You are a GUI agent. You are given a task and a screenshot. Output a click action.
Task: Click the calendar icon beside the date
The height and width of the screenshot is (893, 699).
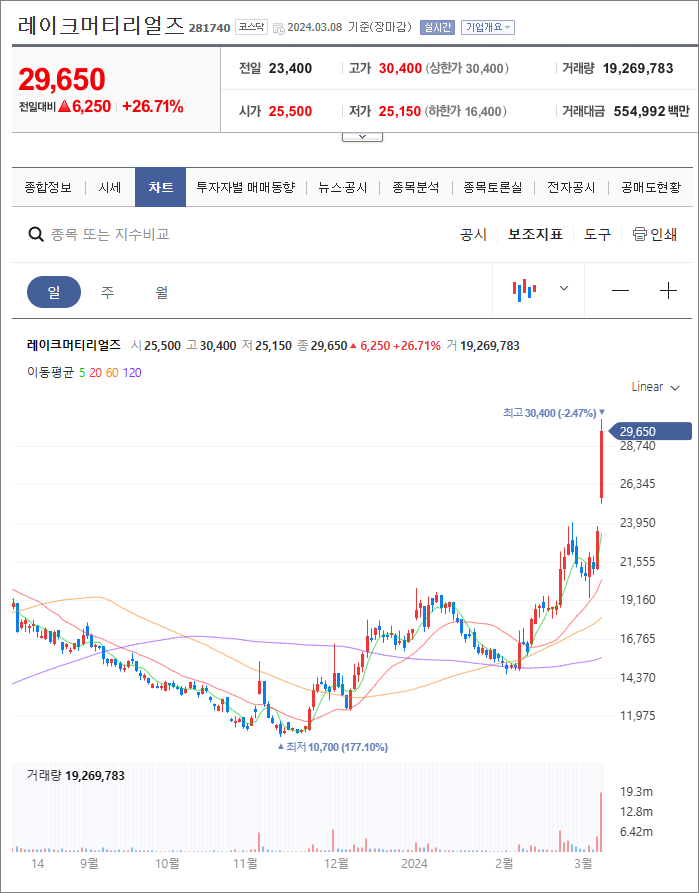click(279, 28)
